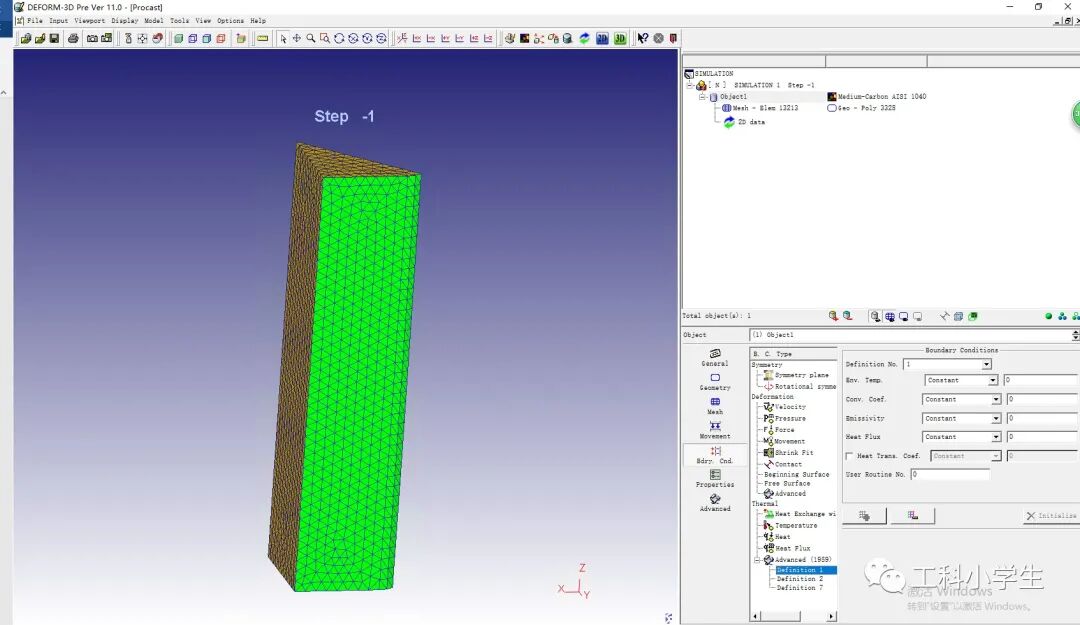The width and height of the screenshot is (1080, 625).
Task: Select the arrow pointer tool
Action: click(x=283, y=39)
